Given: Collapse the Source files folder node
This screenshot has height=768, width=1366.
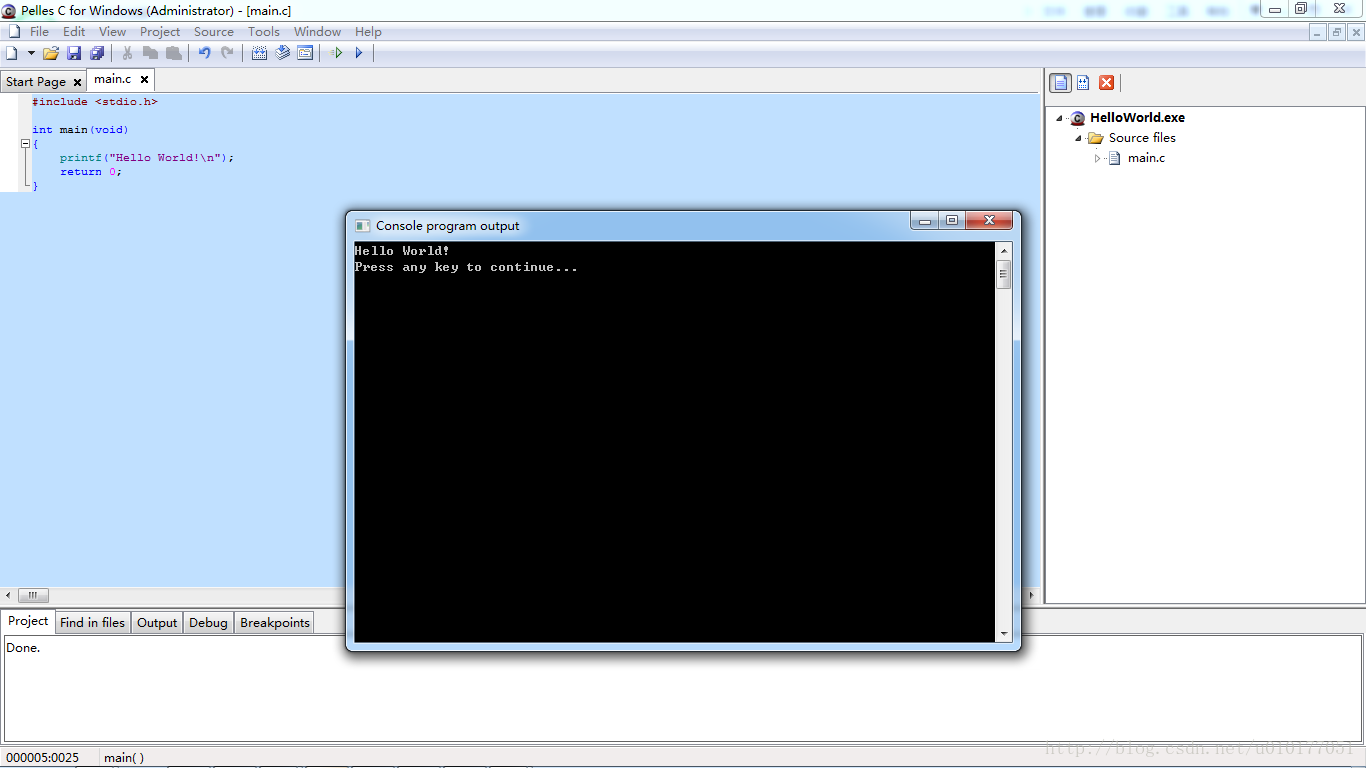Looking at the screenshot, I should click(1078, 138).
